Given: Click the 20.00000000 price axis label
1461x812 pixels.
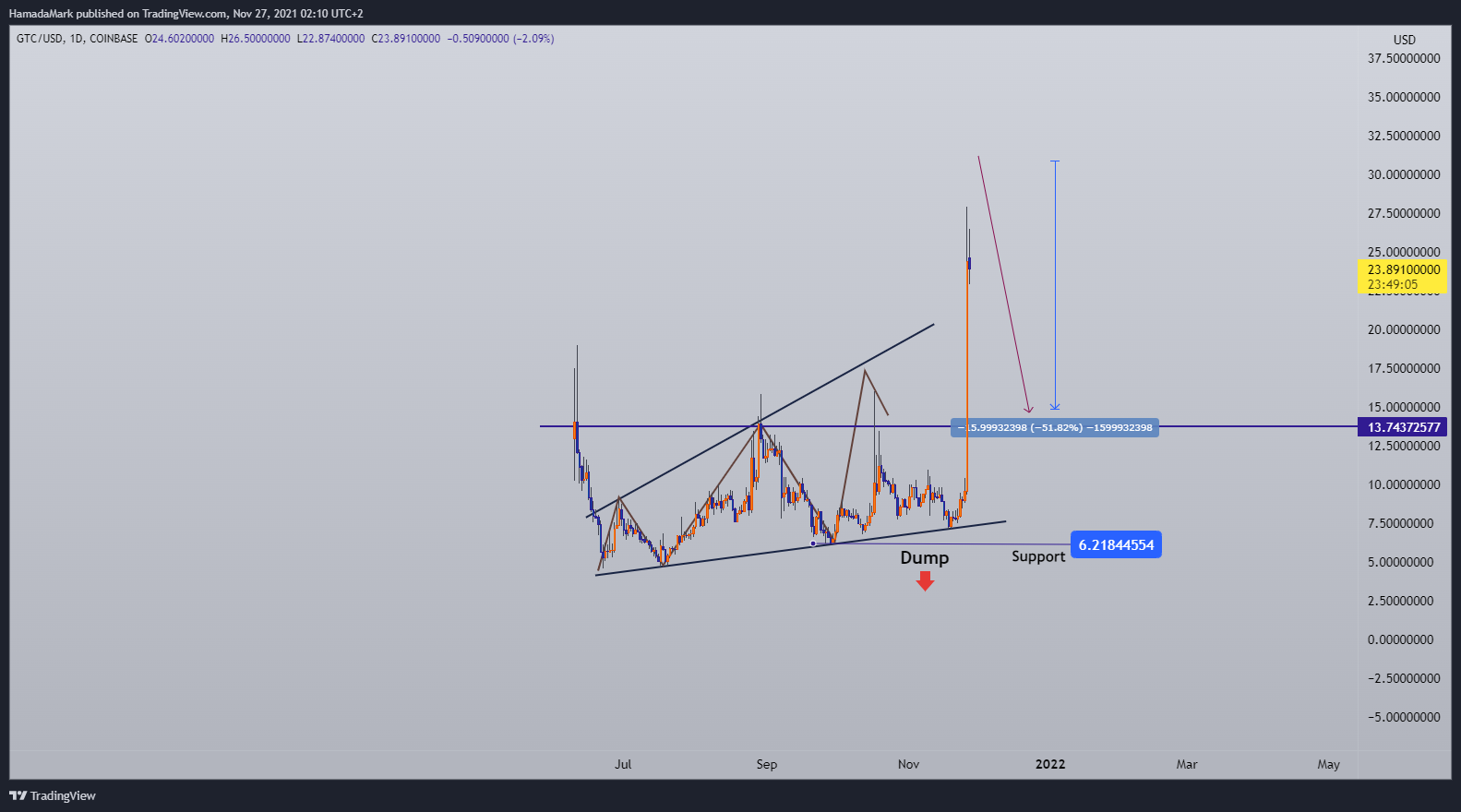Looking at the screenshot, I should 1404,329.
